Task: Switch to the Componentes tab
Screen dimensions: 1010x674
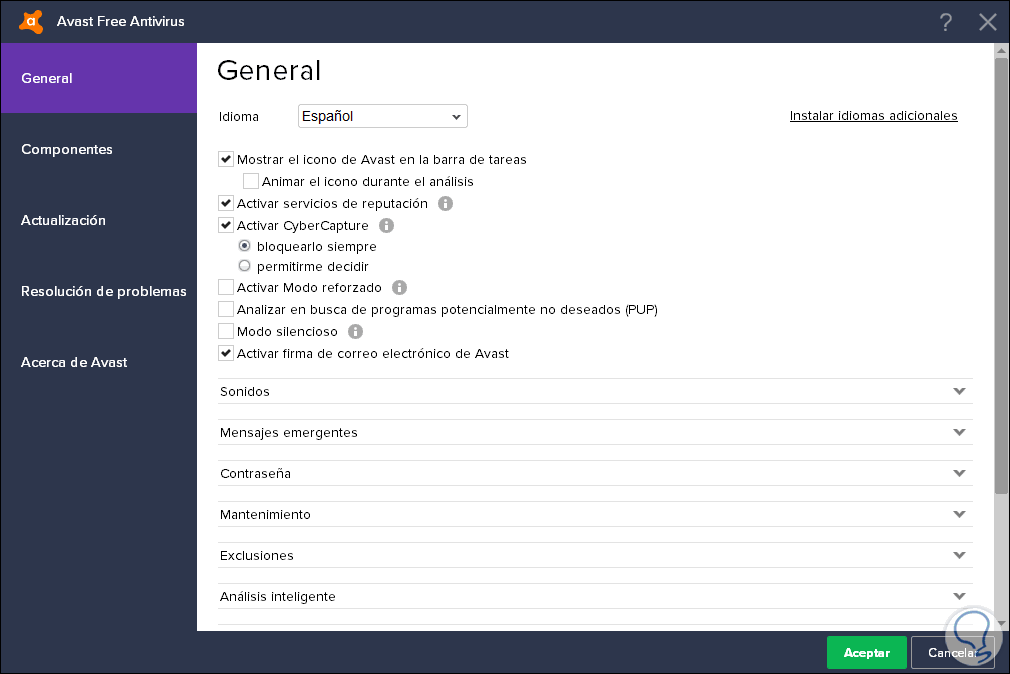Action: tap(67, 149)
